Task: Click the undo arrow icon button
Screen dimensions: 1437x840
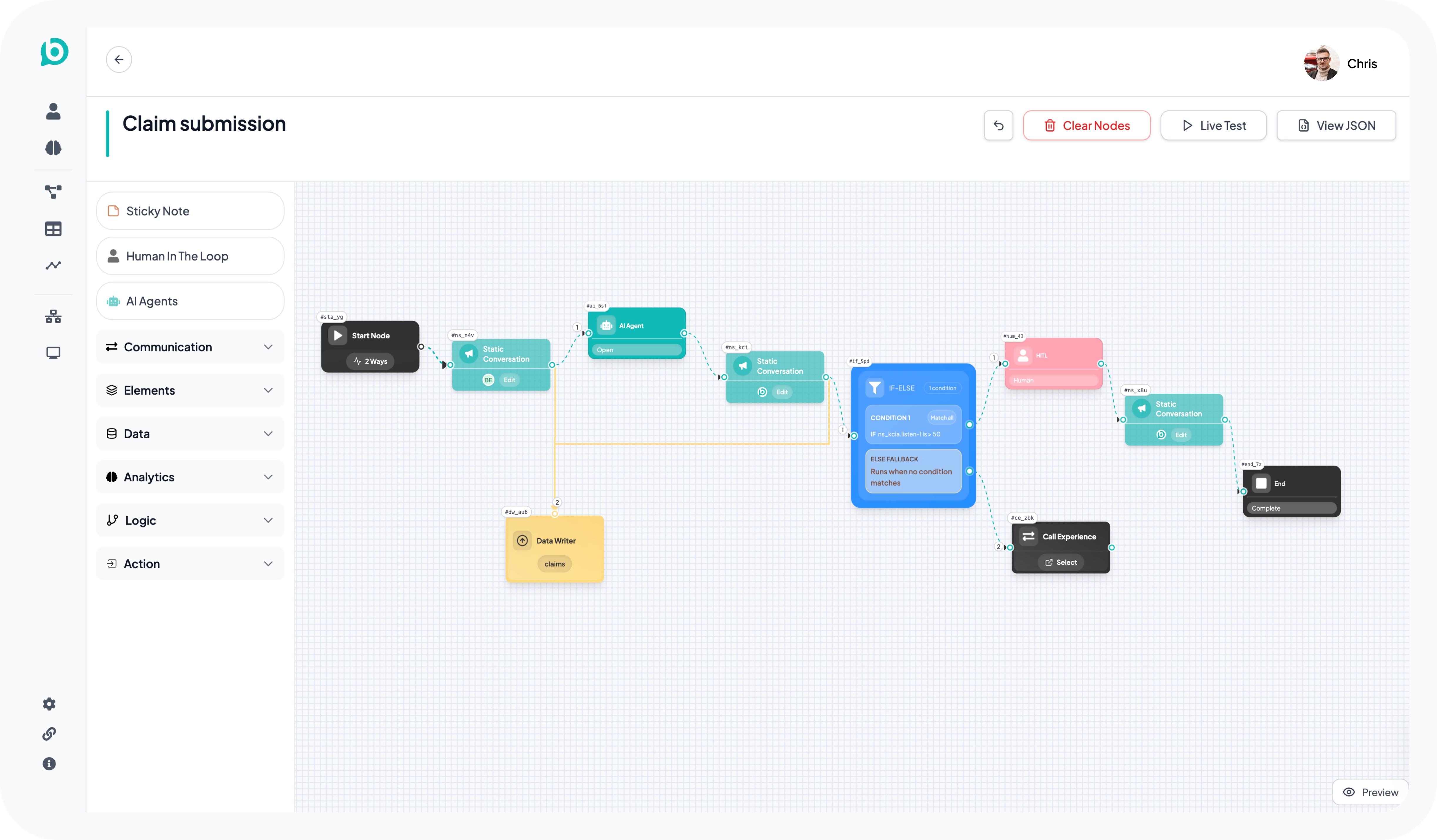Action: tap(998, 125)
